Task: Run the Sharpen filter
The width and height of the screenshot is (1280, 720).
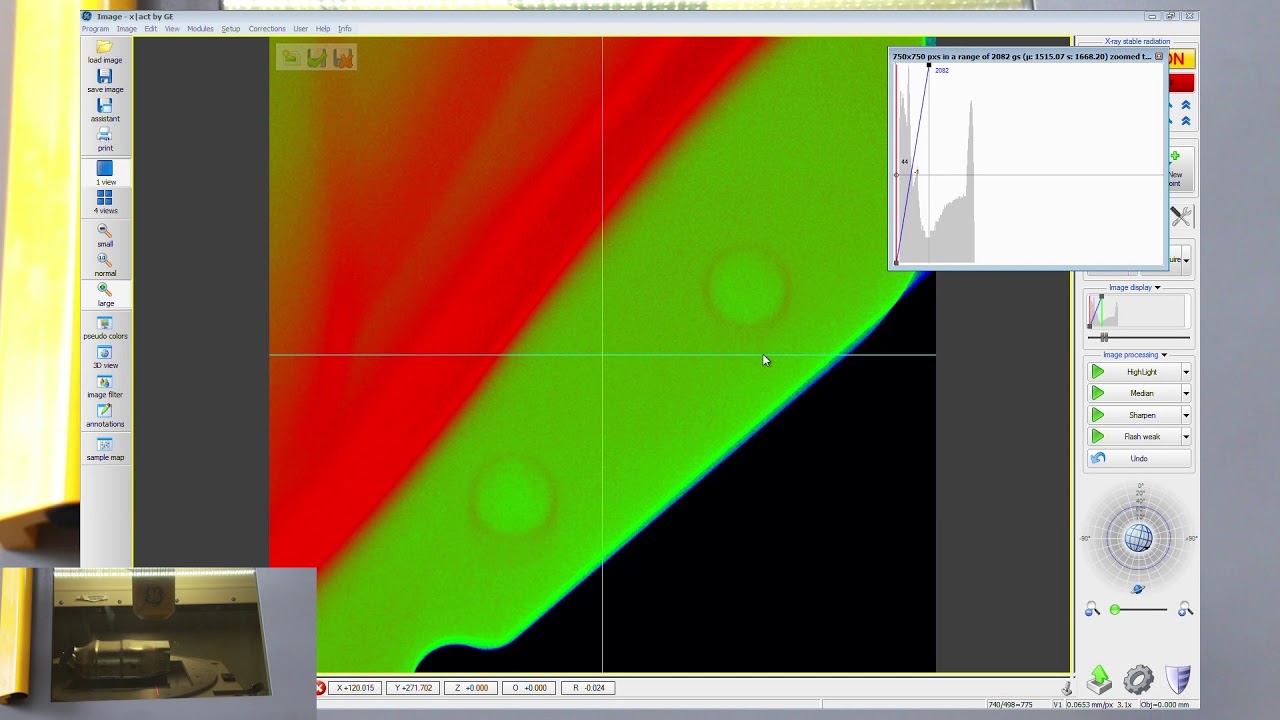Action: [1134, 415]
